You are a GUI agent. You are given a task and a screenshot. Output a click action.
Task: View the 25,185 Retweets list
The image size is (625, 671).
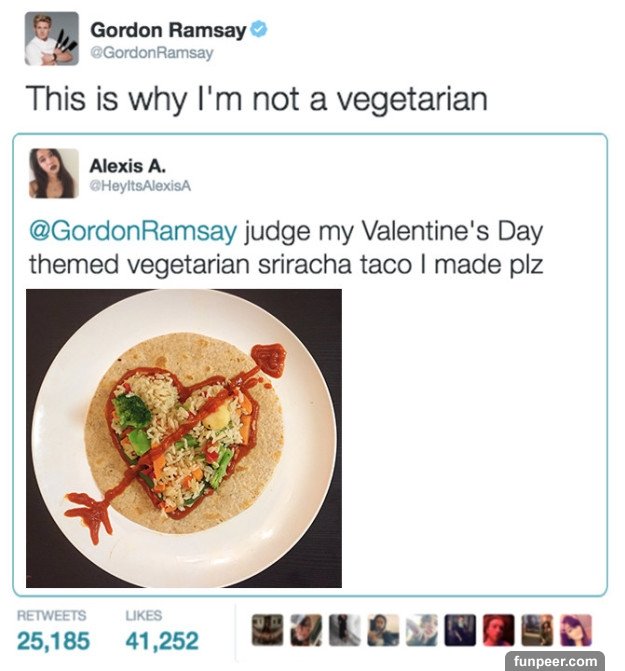53,640
